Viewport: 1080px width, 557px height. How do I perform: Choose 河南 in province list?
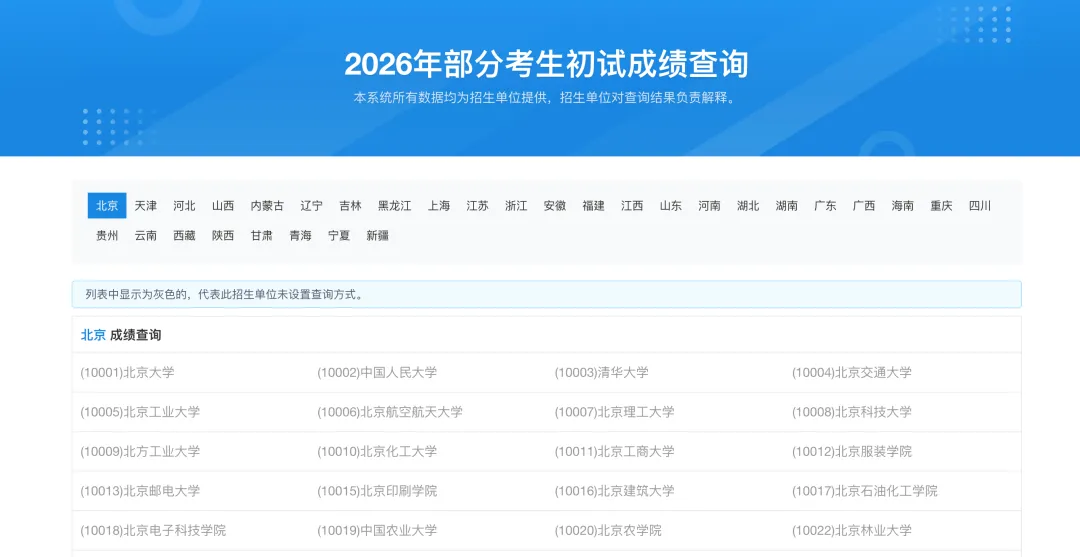709,205
